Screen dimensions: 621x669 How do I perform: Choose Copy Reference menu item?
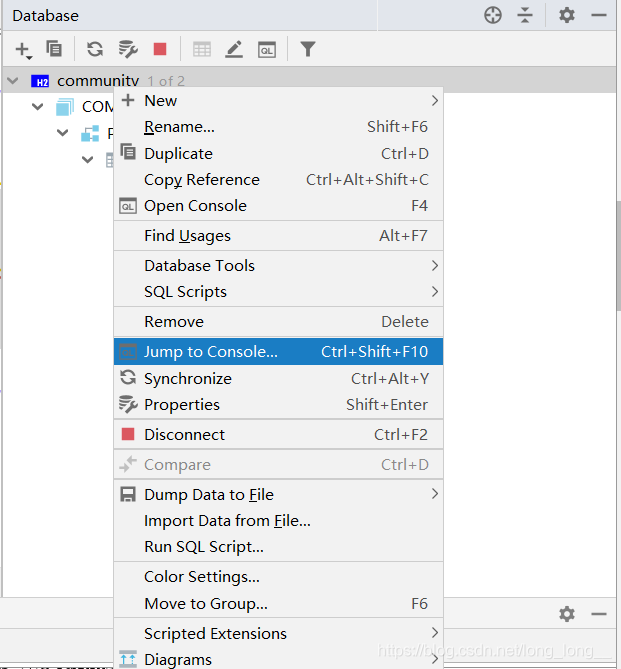pyautogui.click(x=278, y=180)
